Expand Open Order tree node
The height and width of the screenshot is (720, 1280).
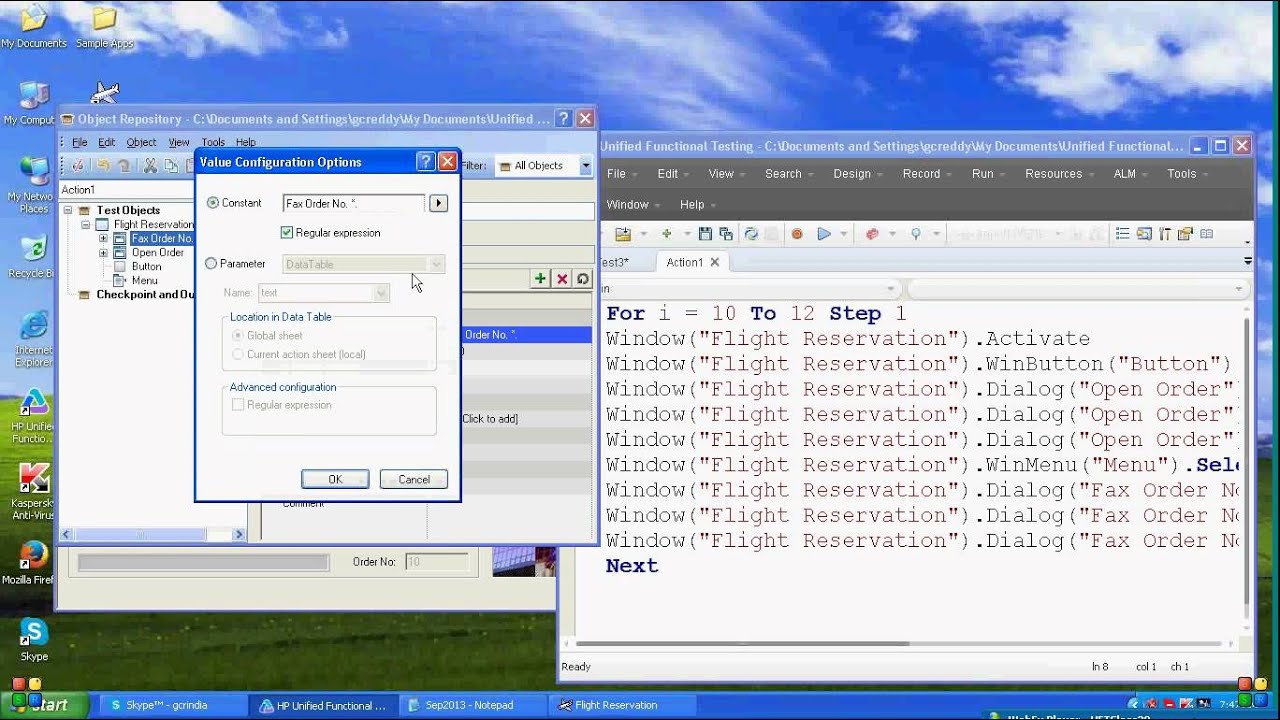pos(103,253)
